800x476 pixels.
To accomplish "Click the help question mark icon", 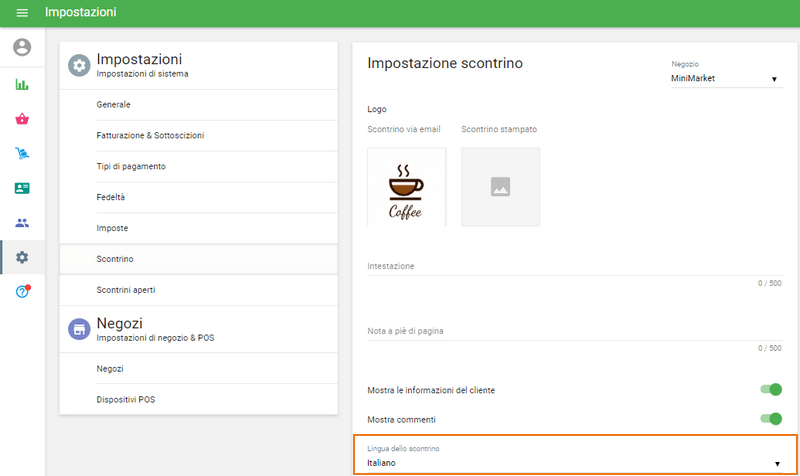I will pos(22,291).
